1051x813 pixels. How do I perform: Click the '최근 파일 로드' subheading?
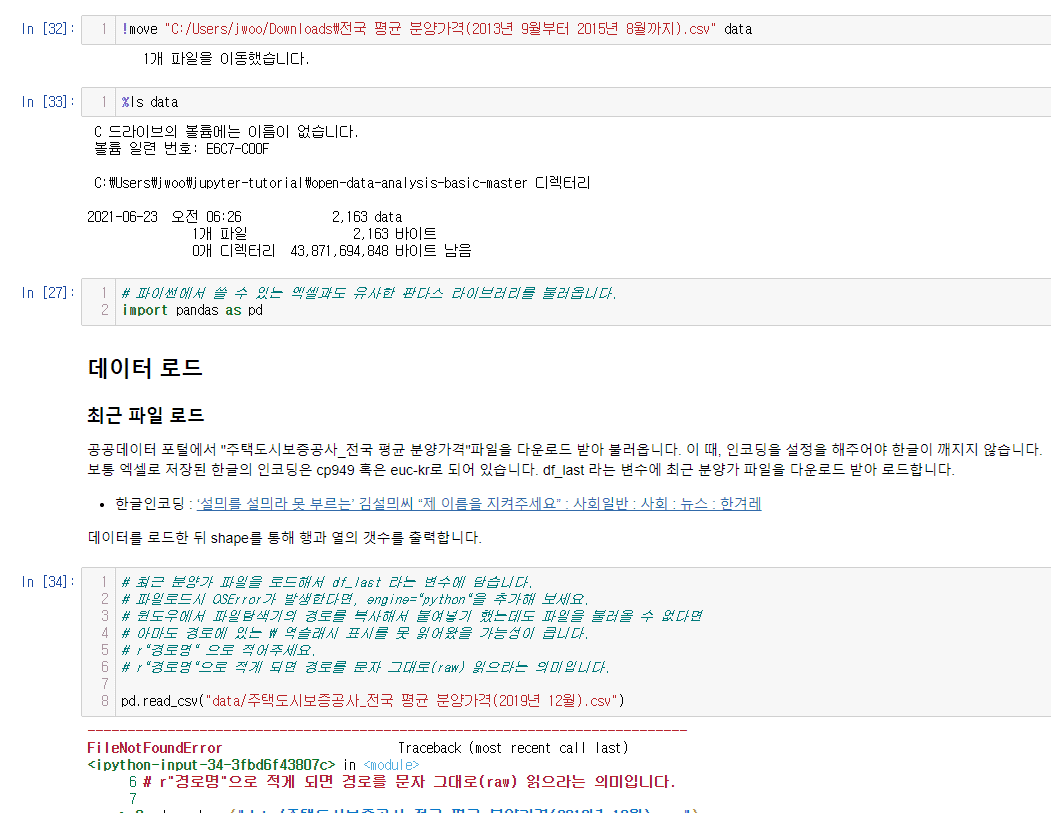tap(145, 416)
